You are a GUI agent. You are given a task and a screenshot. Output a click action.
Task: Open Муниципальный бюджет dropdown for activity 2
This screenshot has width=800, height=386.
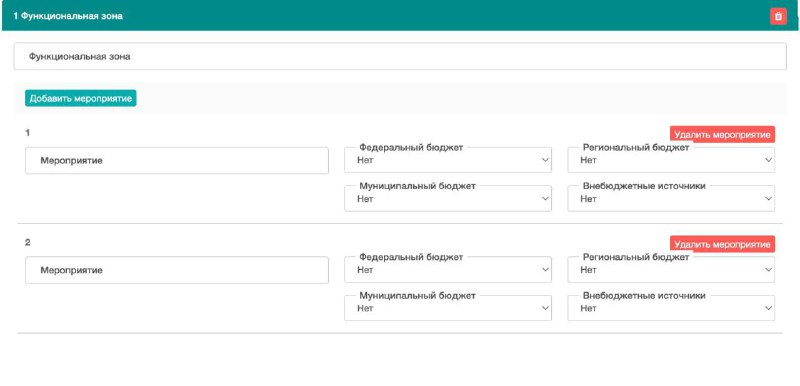pyautogui.click(x=447, y=308)
